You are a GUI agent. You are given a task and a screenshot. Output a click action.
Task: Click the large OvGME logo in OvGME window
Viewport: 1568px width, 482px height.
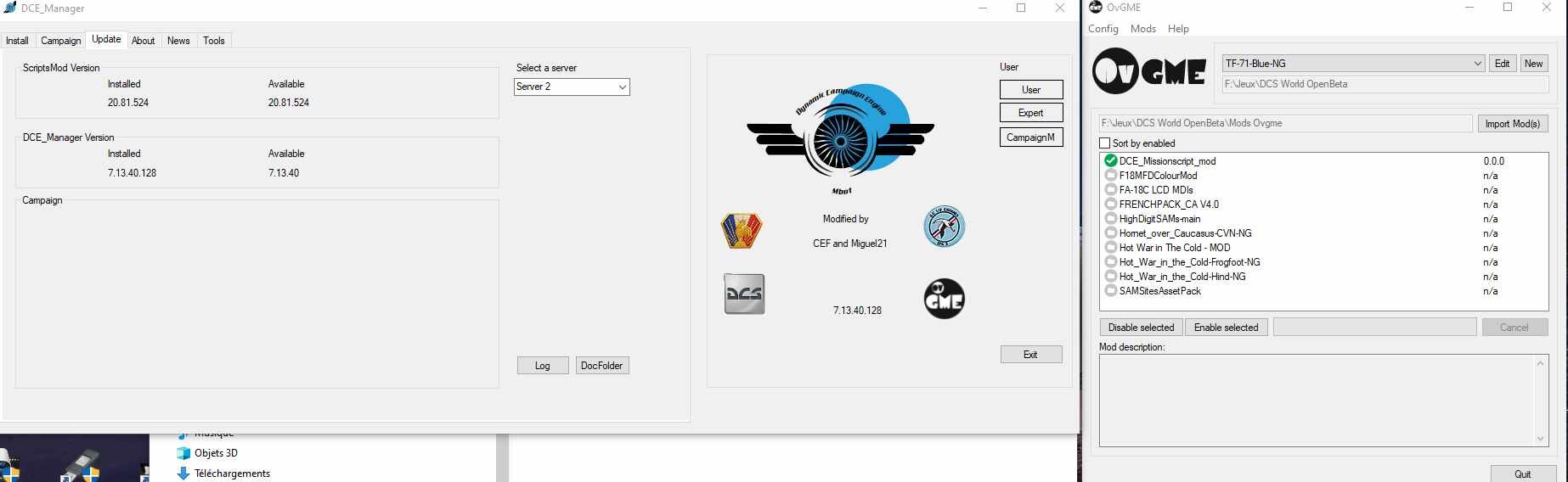(x=1150, y=71)
